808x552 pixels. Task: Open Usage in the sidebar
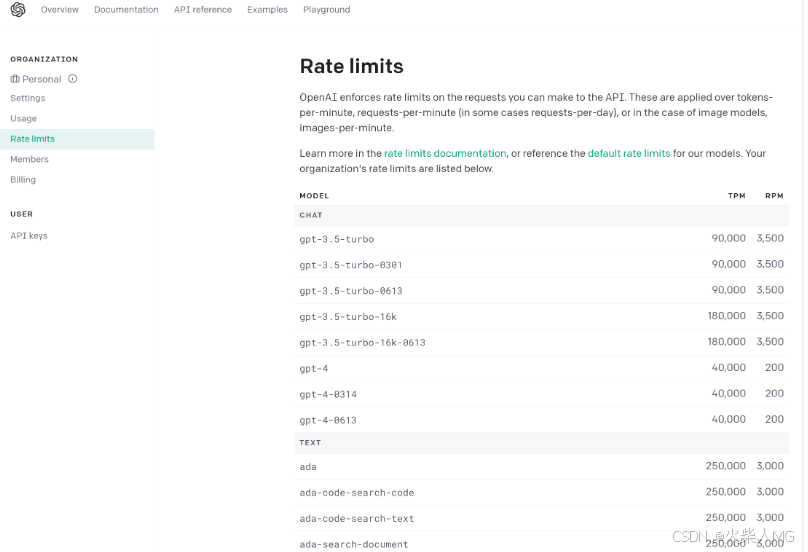[24, 119]
